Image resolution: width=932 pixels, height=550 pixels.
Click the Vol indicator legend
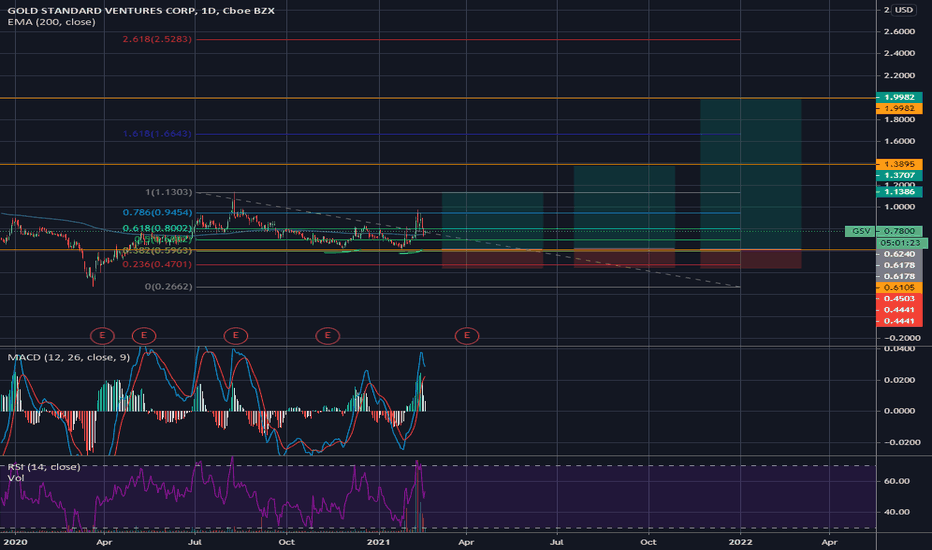tap(15, 478)
